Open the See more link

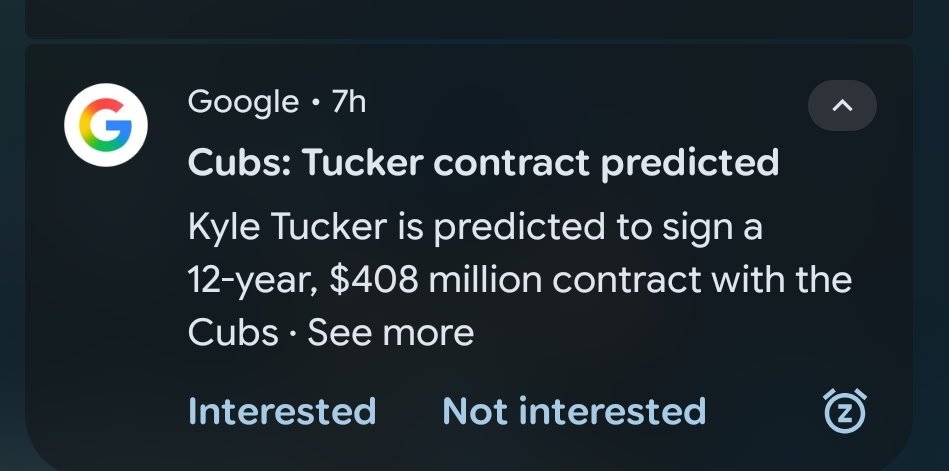(390, 333)
